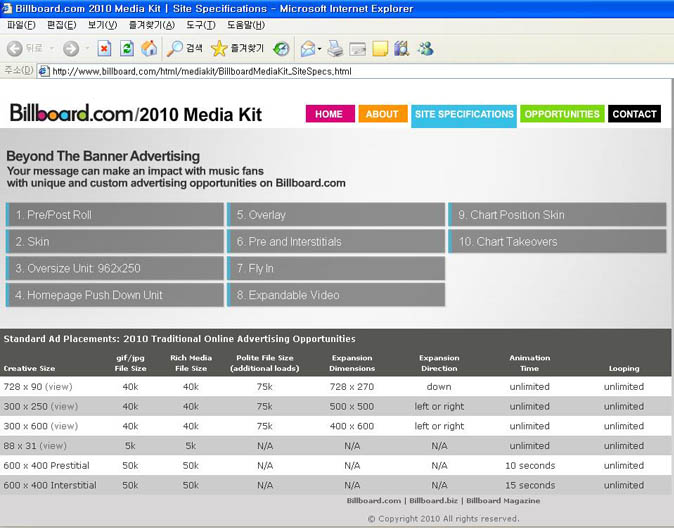Viewport: 674px width, 528px height.
Task: Select the pink HOME navigation tab
Action: tap(329, 114)
